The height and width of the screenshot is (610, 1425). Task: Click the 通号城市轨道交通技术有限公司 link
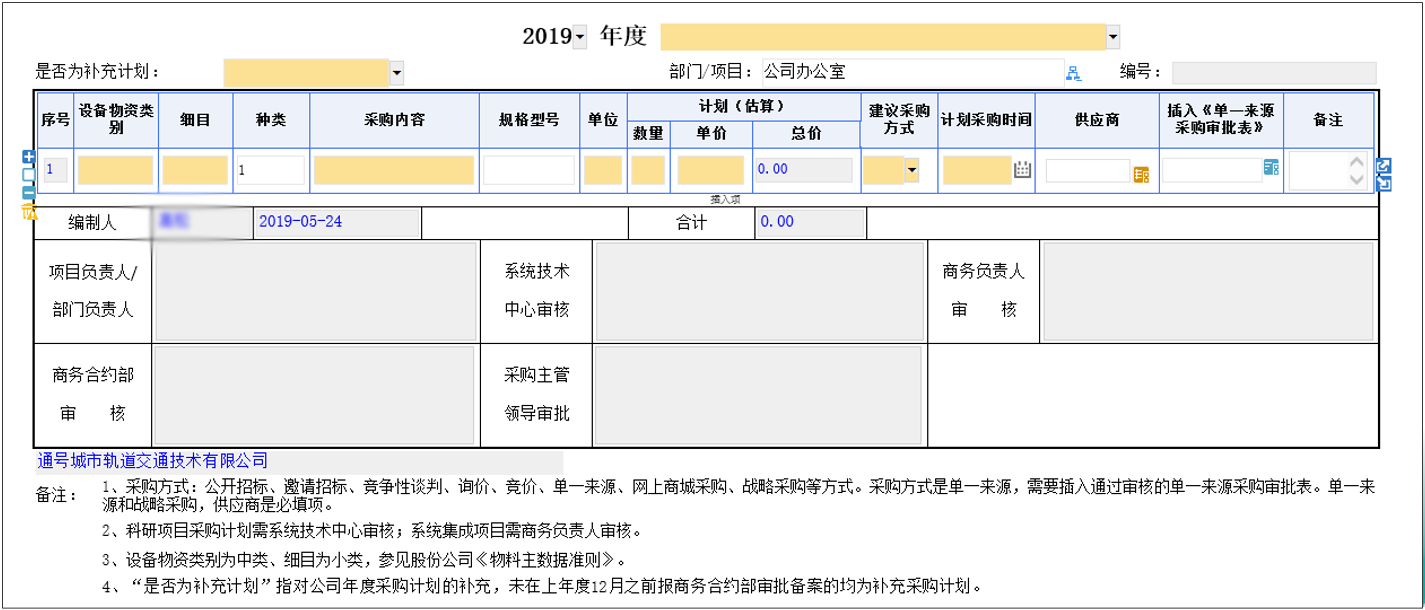(153, 460)
